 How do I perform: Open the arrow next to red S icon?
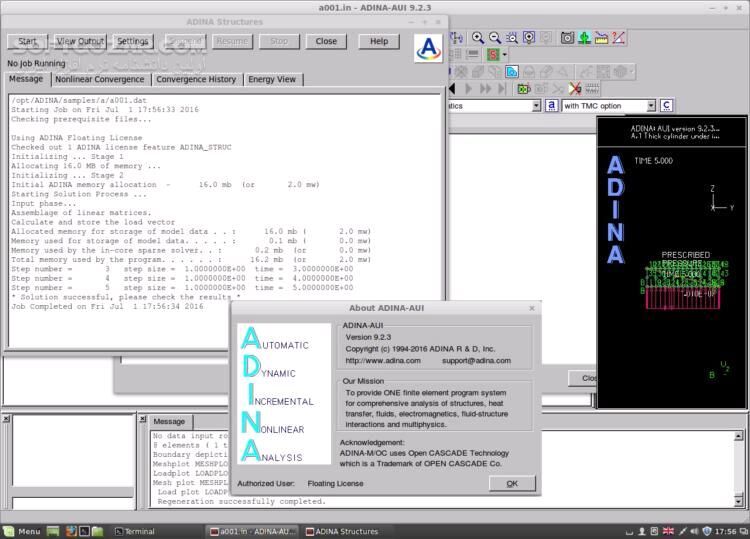coord(504,55)
